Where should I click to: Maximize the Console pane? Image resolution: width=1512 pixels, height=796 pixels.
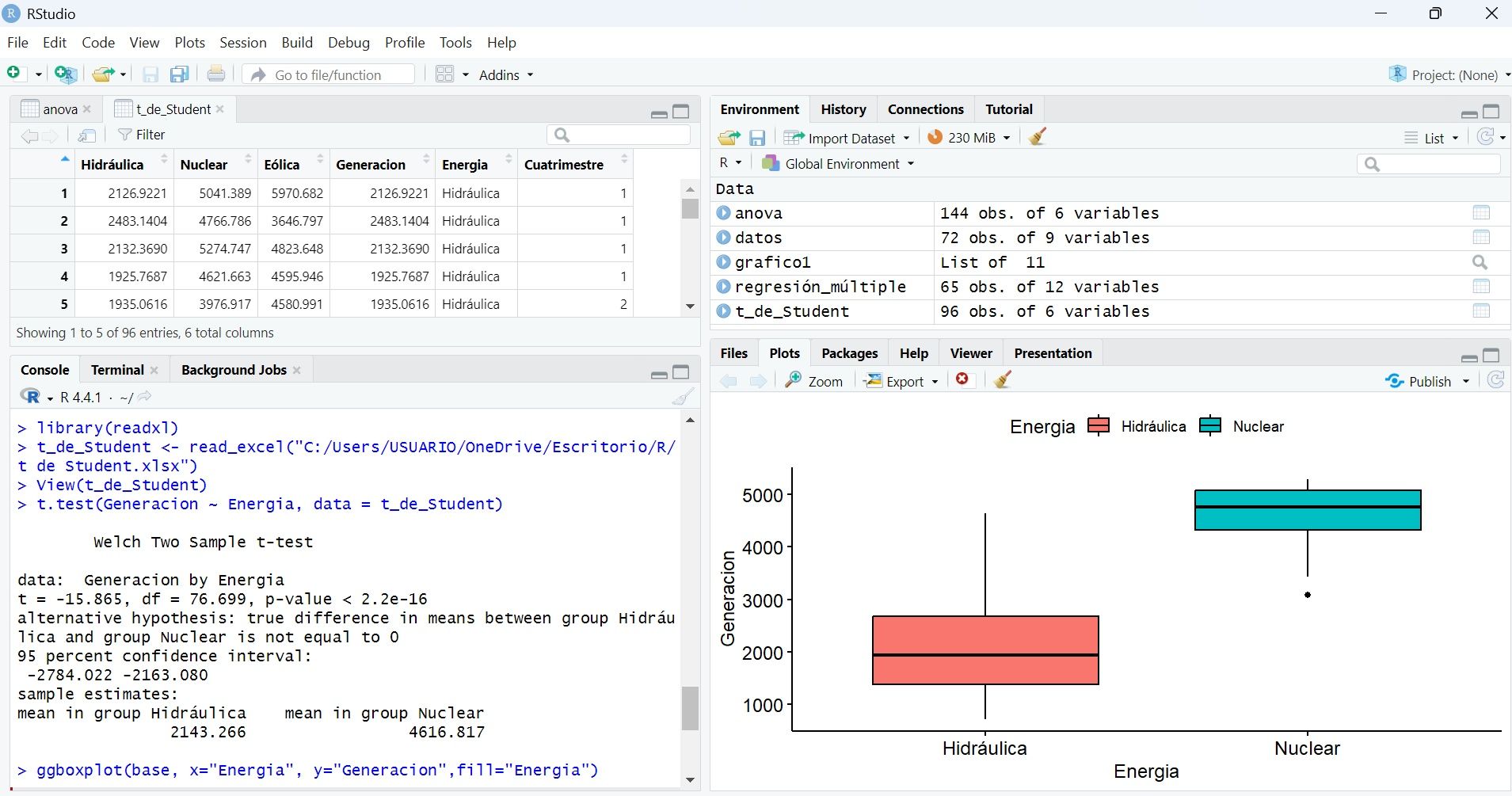tap(681, 372)
